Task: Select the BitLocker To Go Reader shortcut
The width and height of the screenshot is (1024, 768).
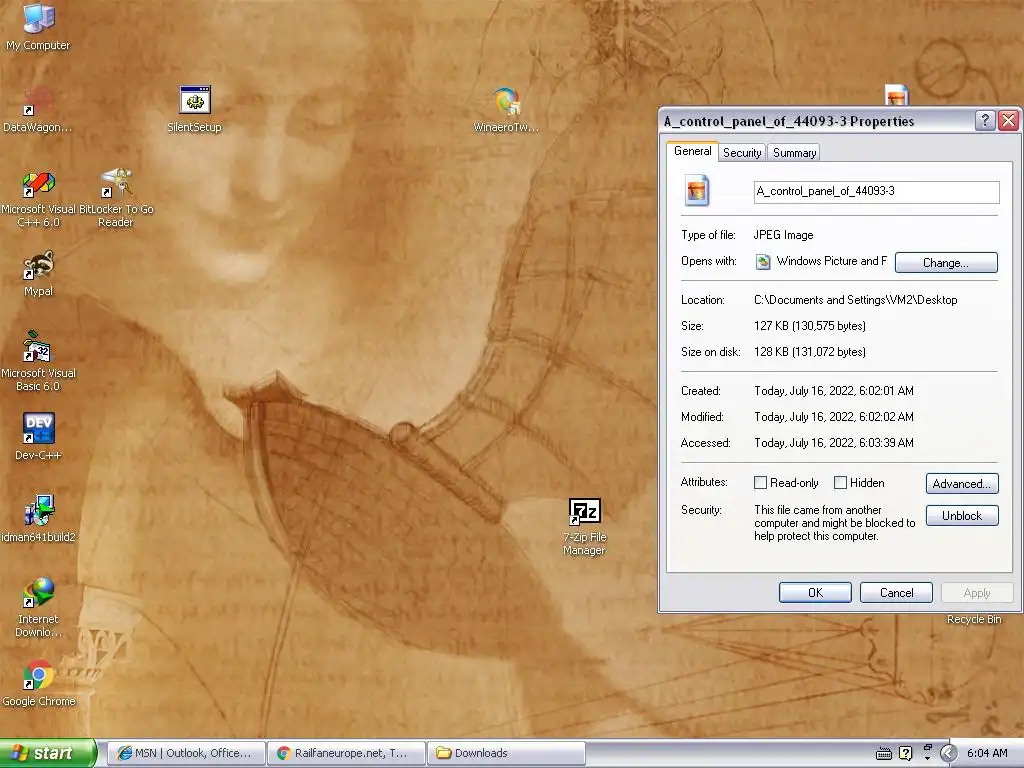Action: click(116, 199)
